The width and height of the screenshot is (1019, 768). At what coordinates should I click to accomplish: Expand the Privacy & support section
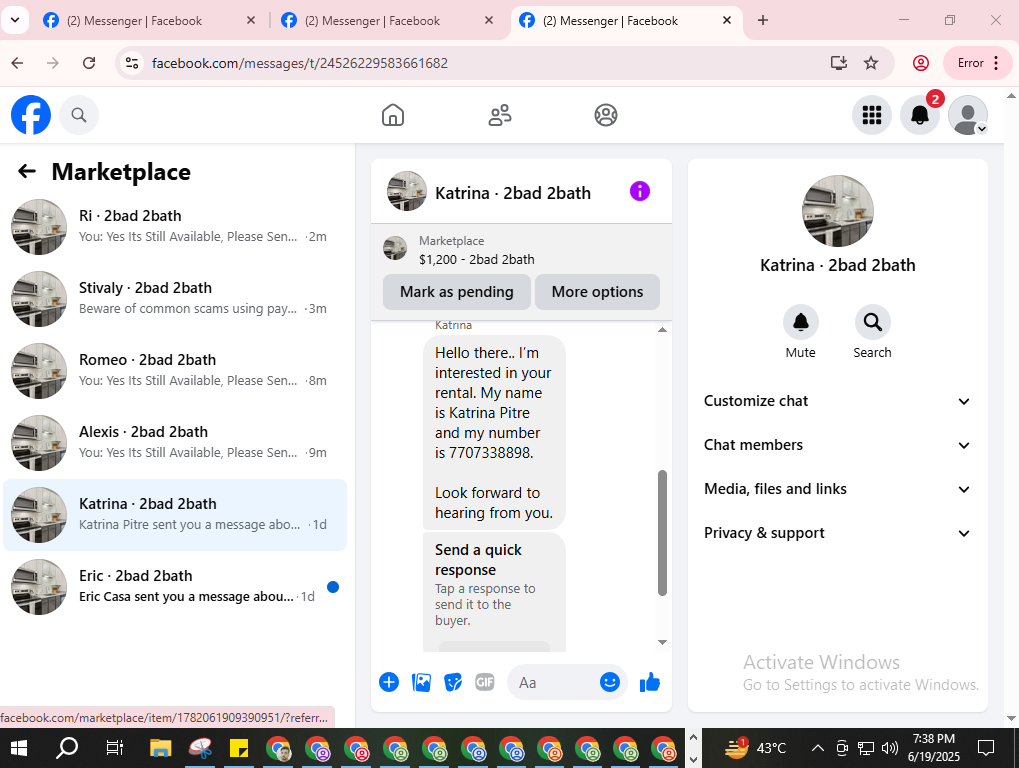click(837, 533)
